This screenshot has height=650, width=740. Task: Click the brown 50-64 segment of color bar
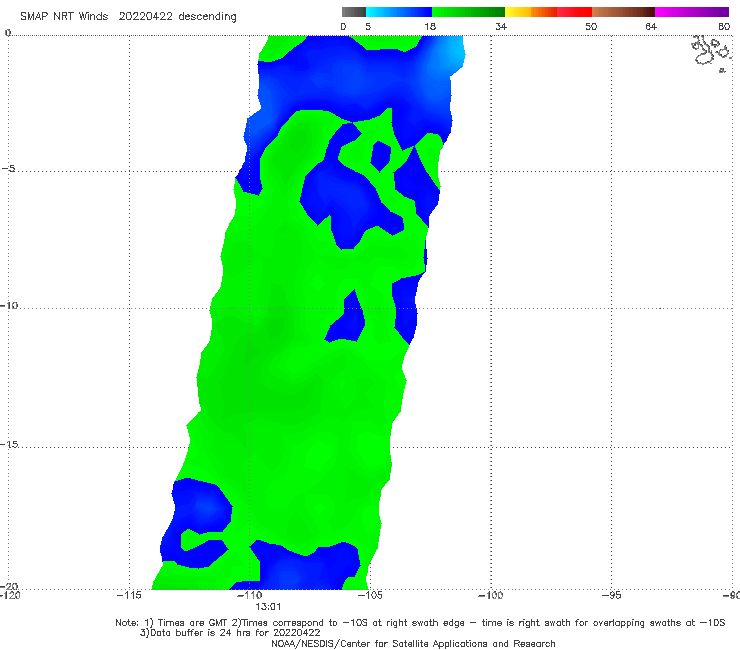623,12
